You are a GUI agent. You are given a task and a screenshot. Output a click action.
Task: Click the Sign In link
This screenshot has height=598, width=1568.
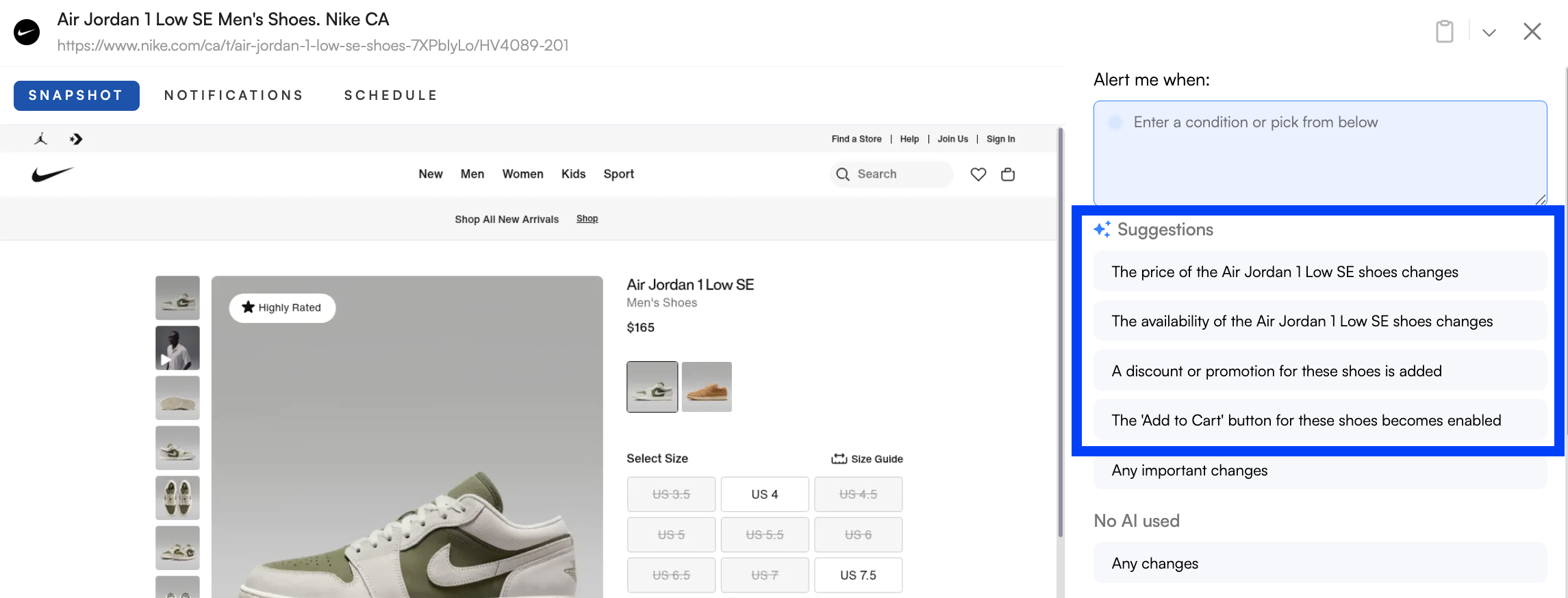[1000, 139]
